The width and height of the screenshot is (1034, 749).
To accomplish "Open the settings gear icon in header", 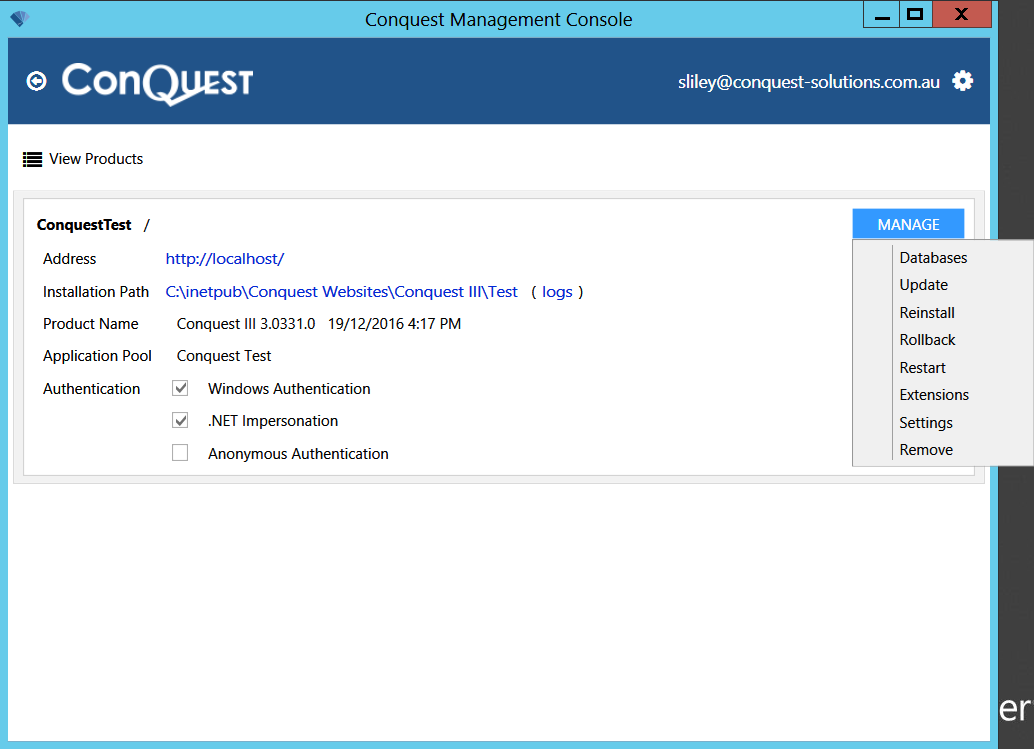I will tap(962, 81).
